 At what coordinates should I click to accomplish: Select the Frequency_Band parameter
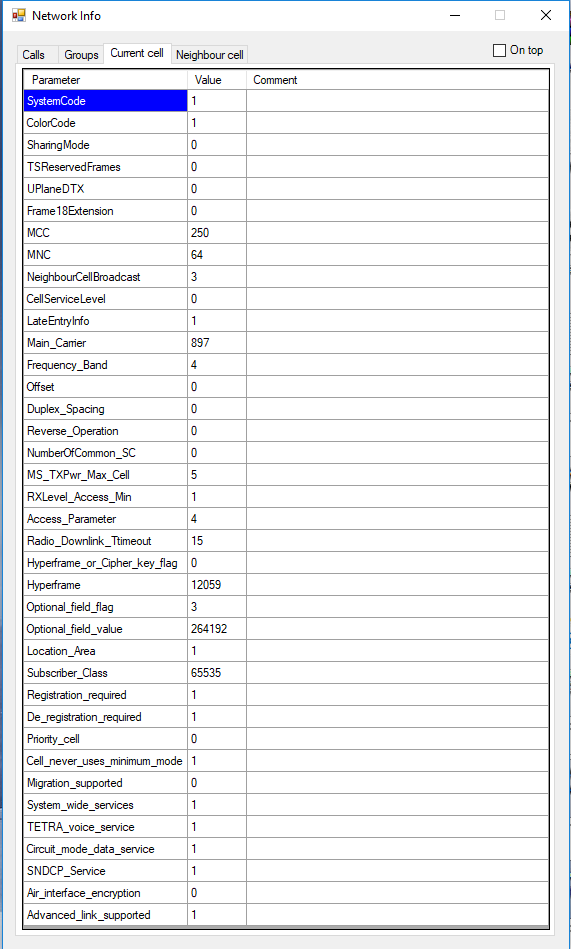pyautogui.click(x=105, y=365)
